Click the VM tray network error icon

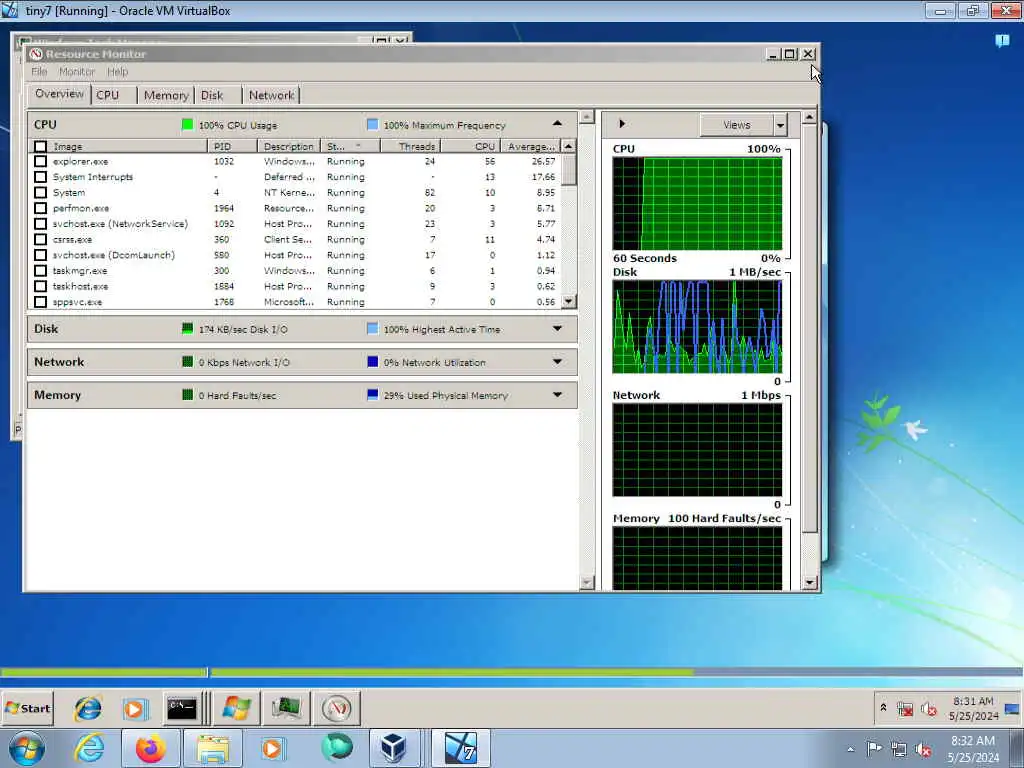pos(904,709)
